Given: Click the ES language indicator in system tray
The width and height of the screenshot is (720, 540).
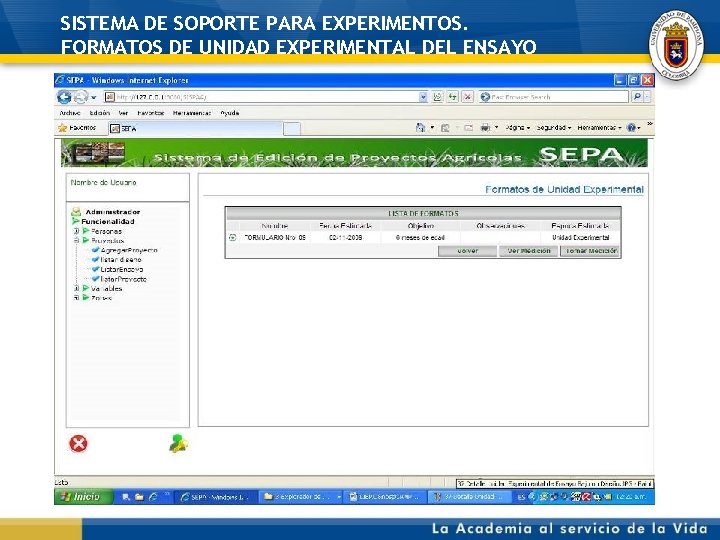Looking at the screenshot, I should 521,497.
